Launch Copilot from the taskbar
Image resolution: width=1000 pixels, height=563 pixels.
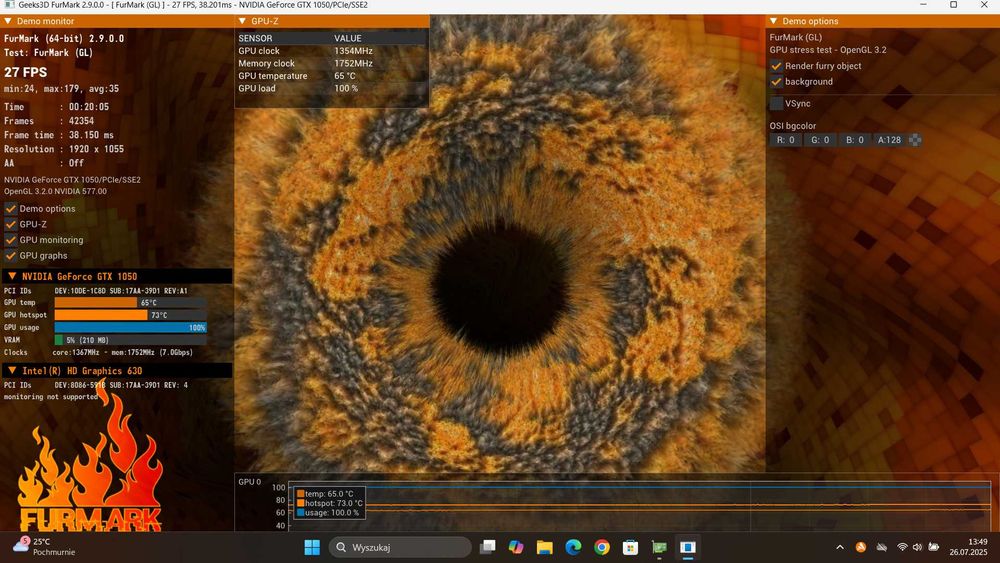pyautogui.click(x=516, y=547)
